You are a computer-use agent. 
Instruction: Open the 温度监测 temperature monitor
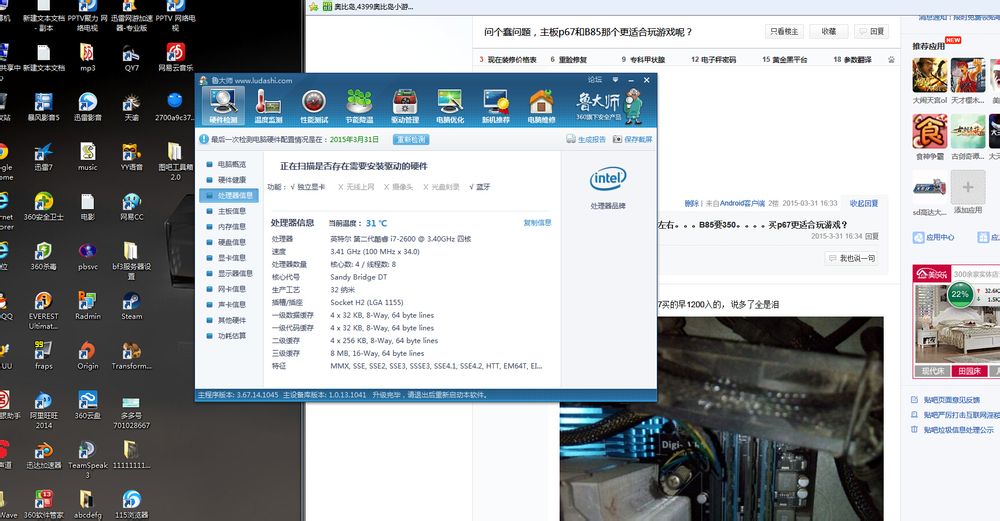tap(268, 105)
